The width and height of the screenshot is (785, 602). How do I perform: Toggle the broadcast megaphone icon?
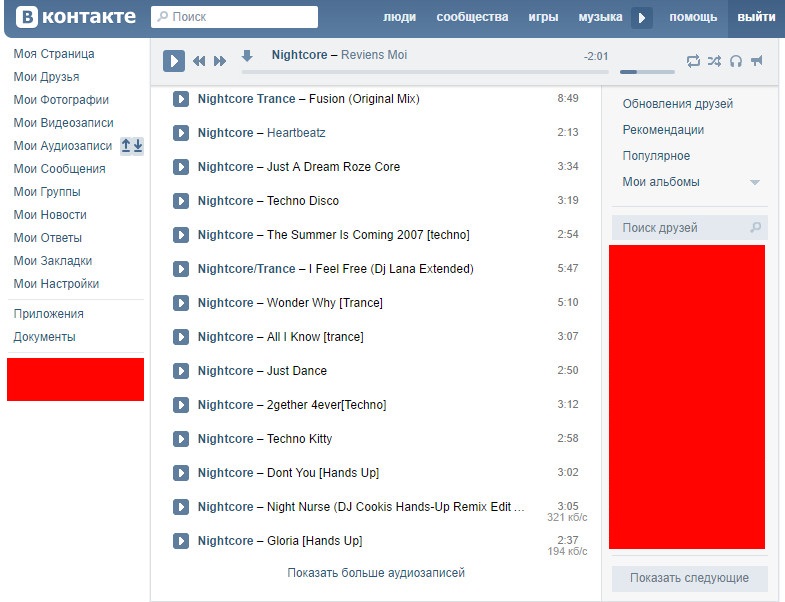click(x=756, y=61)
